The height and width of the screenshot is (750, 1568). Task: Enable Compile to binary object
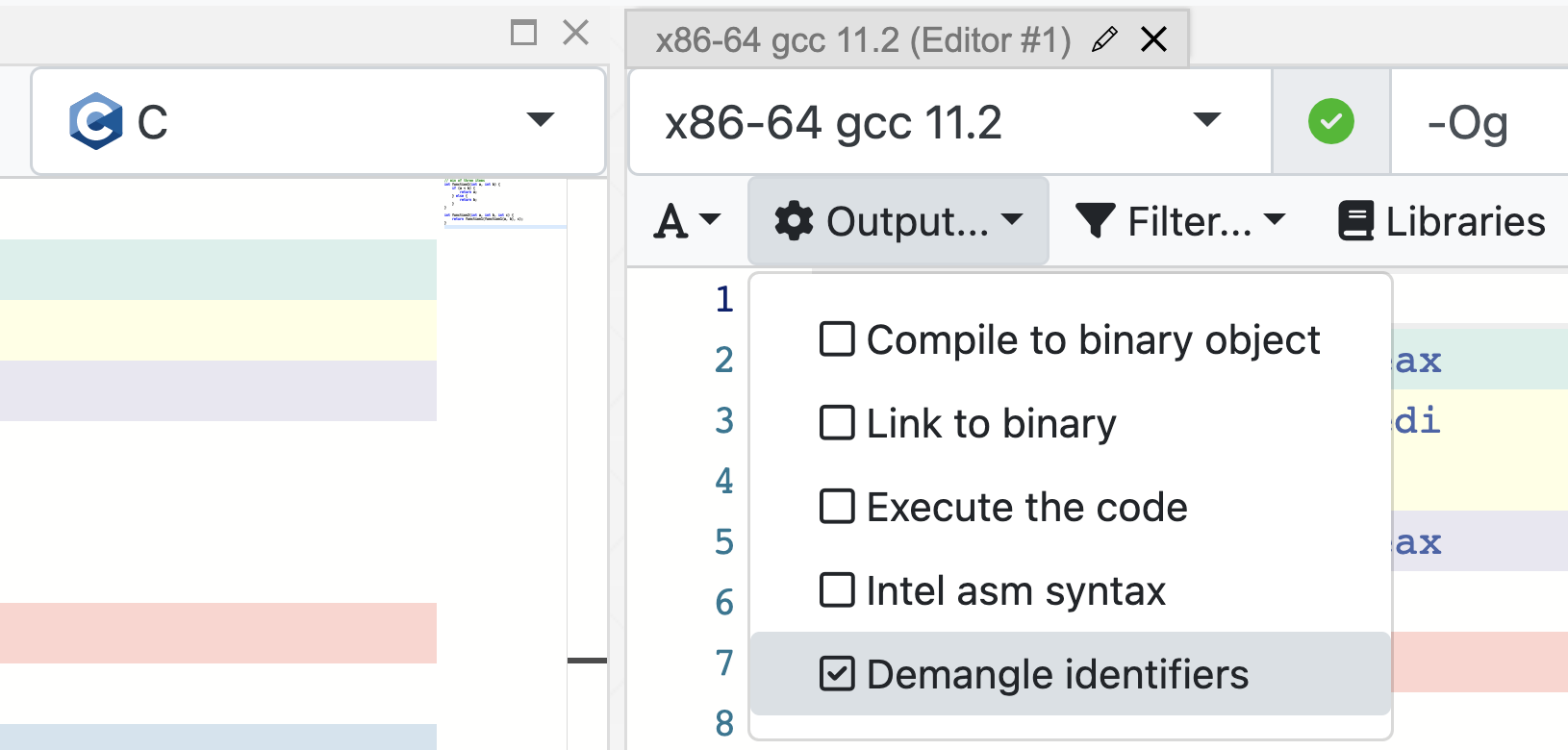tap(837, 339)
